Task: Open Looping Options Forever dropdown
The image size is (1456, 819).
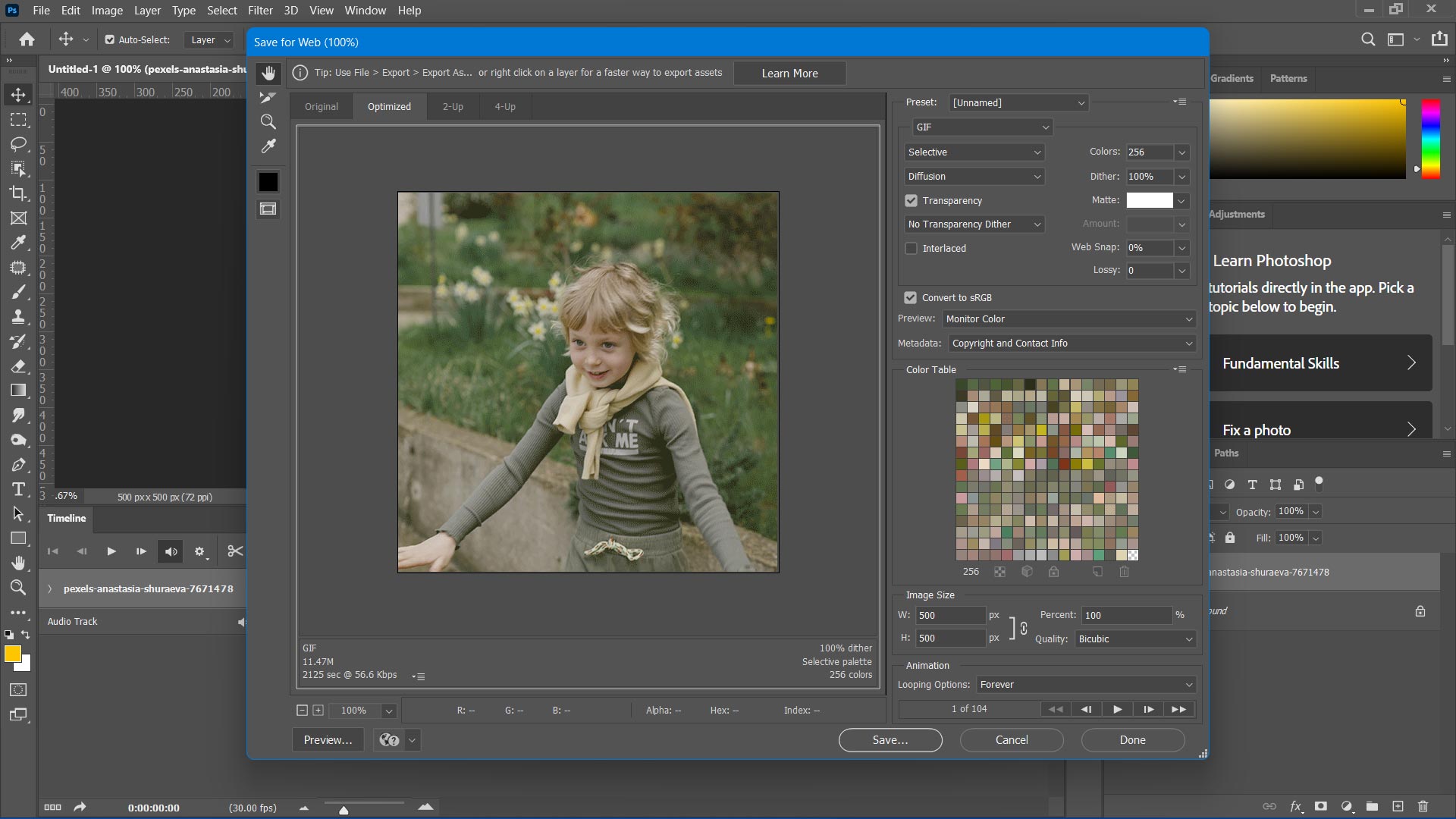Action: [1086, 685]
